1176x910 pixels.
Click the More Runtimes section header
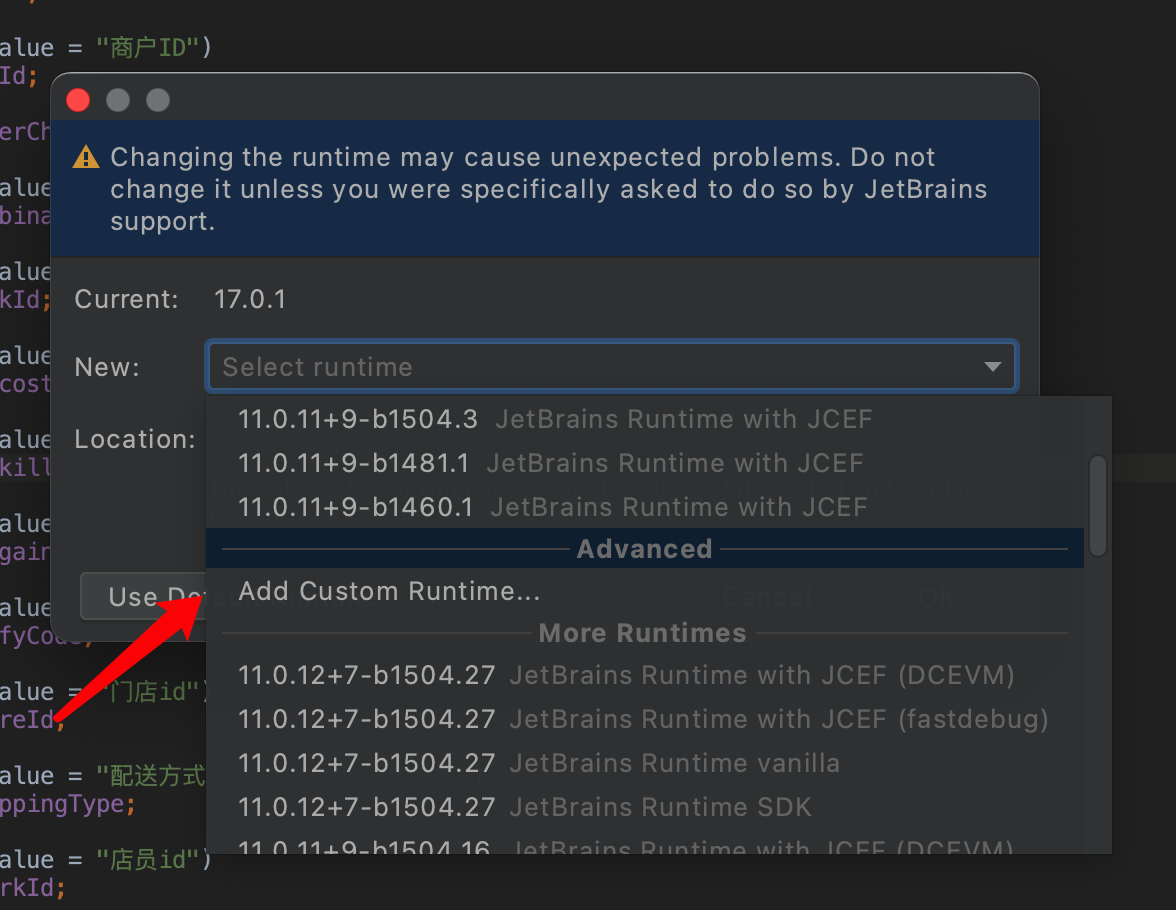tap(643, 633)
